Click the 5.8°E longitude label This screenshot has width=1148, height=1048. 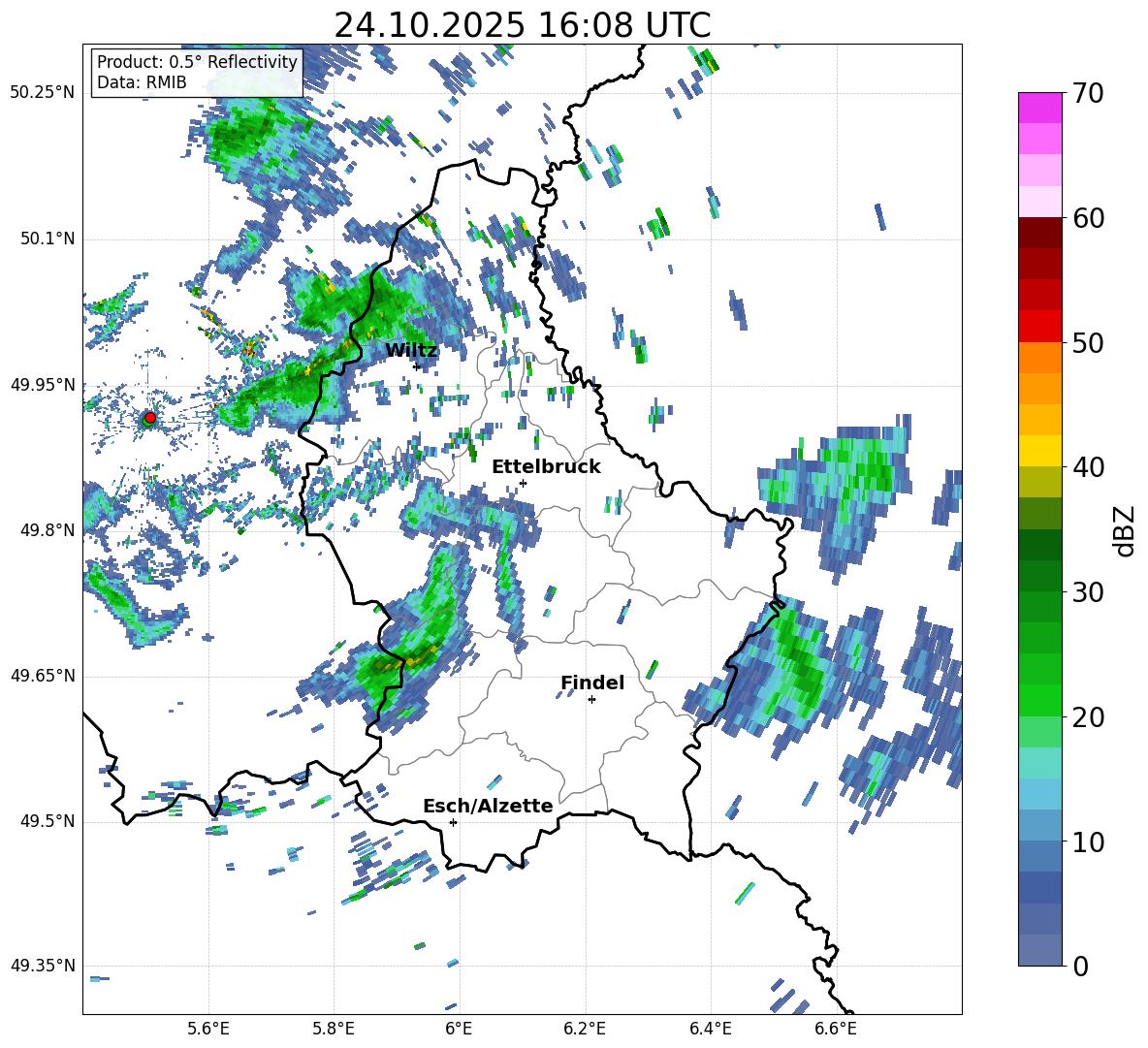point(334,1029)
